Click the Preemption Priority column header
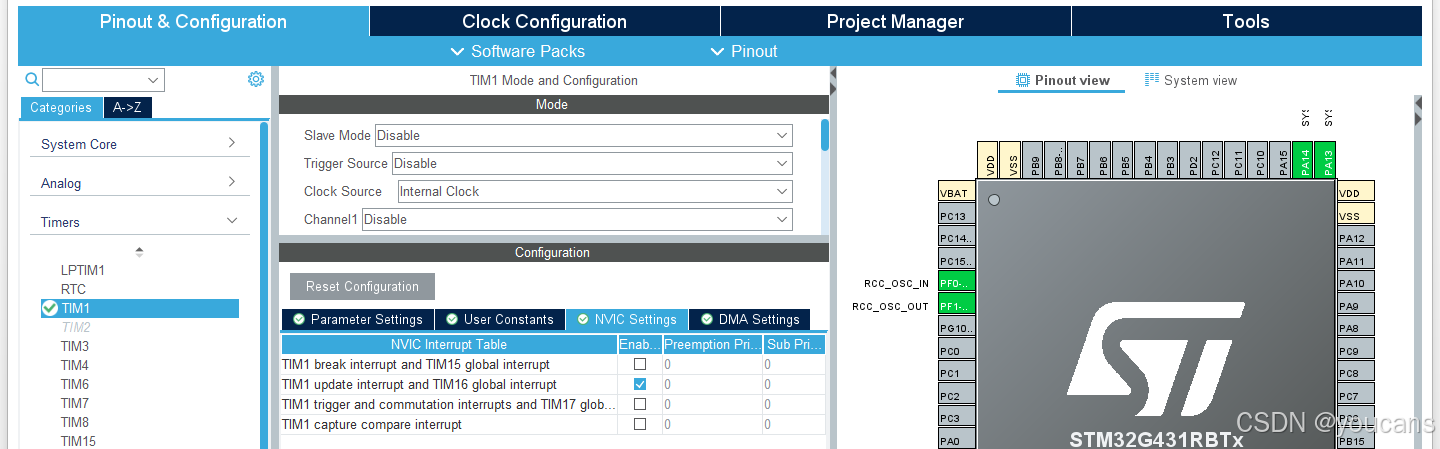 (x=712, y=344)
